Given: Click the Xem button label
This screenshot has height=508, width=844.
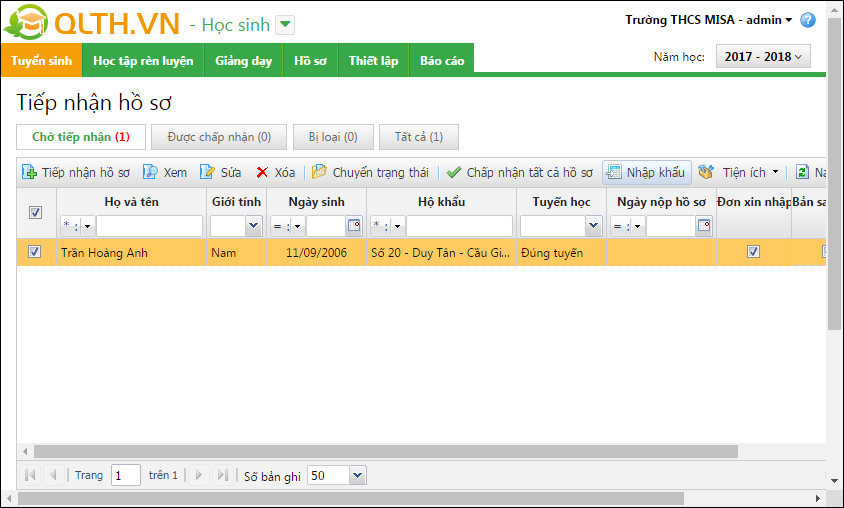Looking at the screenshot, I should tap(175, 172).
